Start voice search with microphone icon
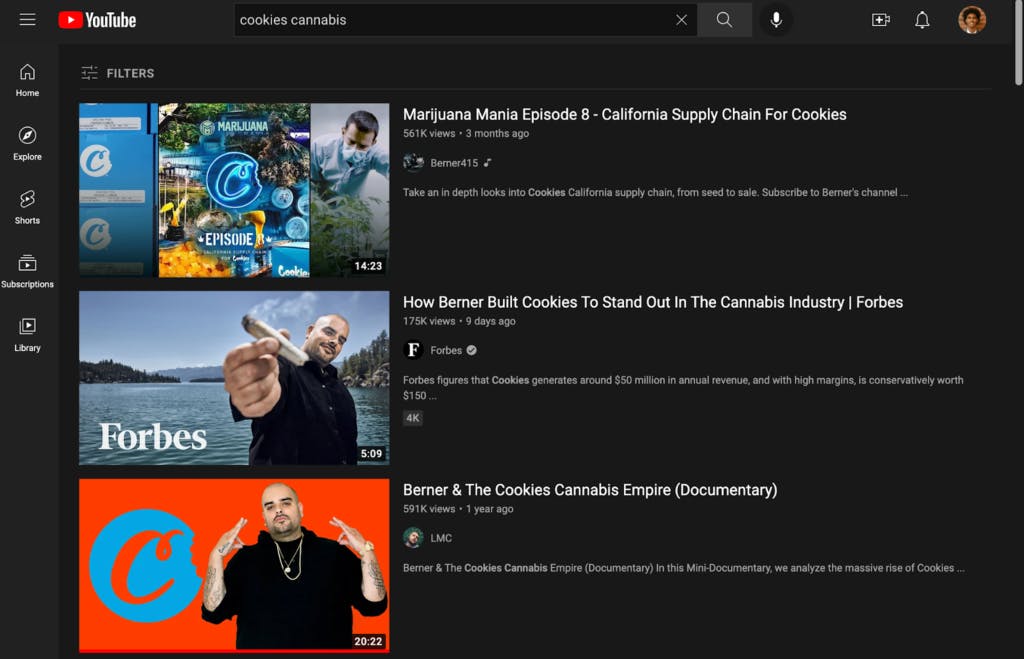Viewport: 1024px width, 659px height. tap(775, 20)
